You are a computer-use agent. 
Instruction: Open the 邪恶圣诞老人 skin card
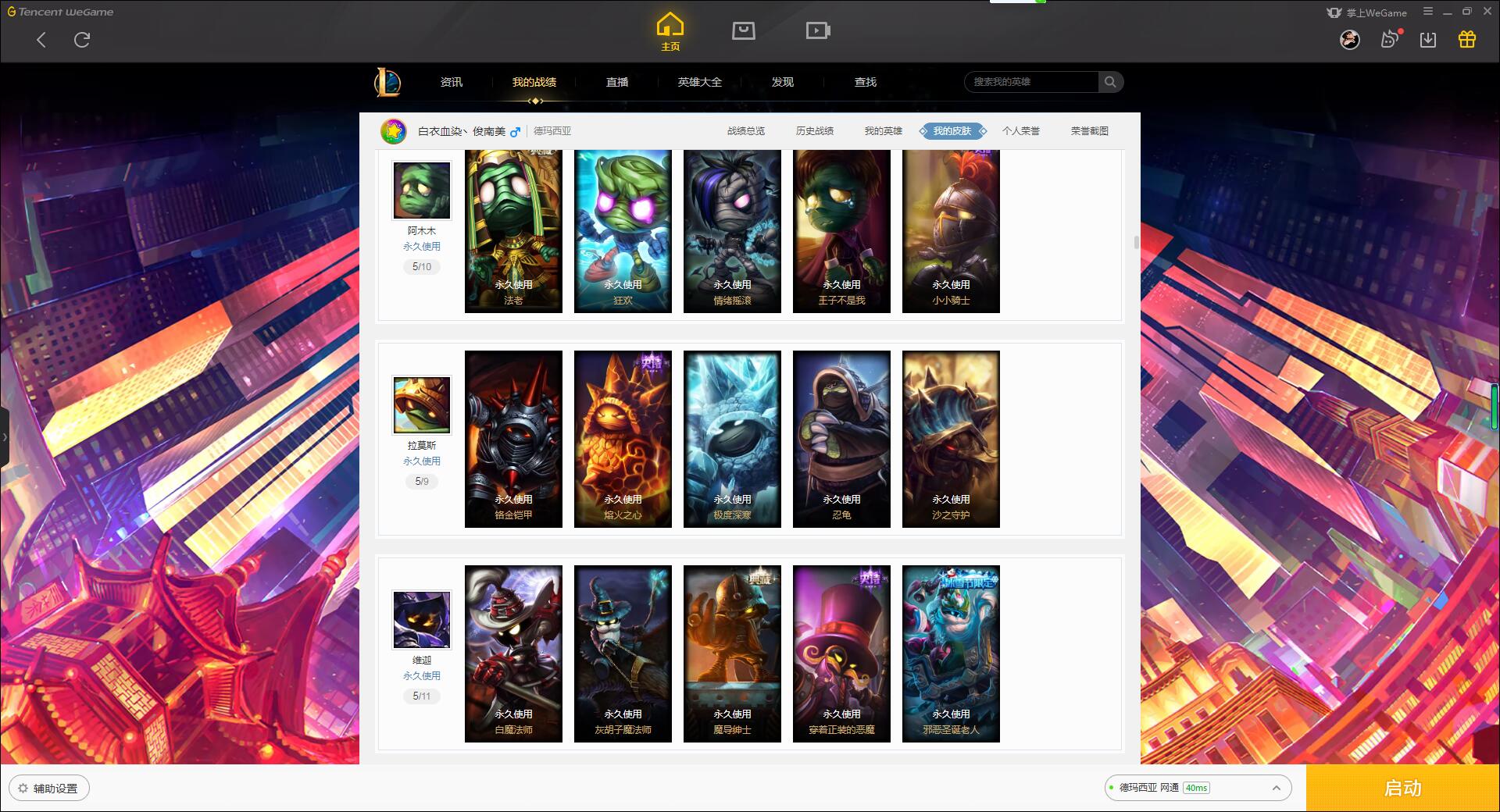point(951,654)
